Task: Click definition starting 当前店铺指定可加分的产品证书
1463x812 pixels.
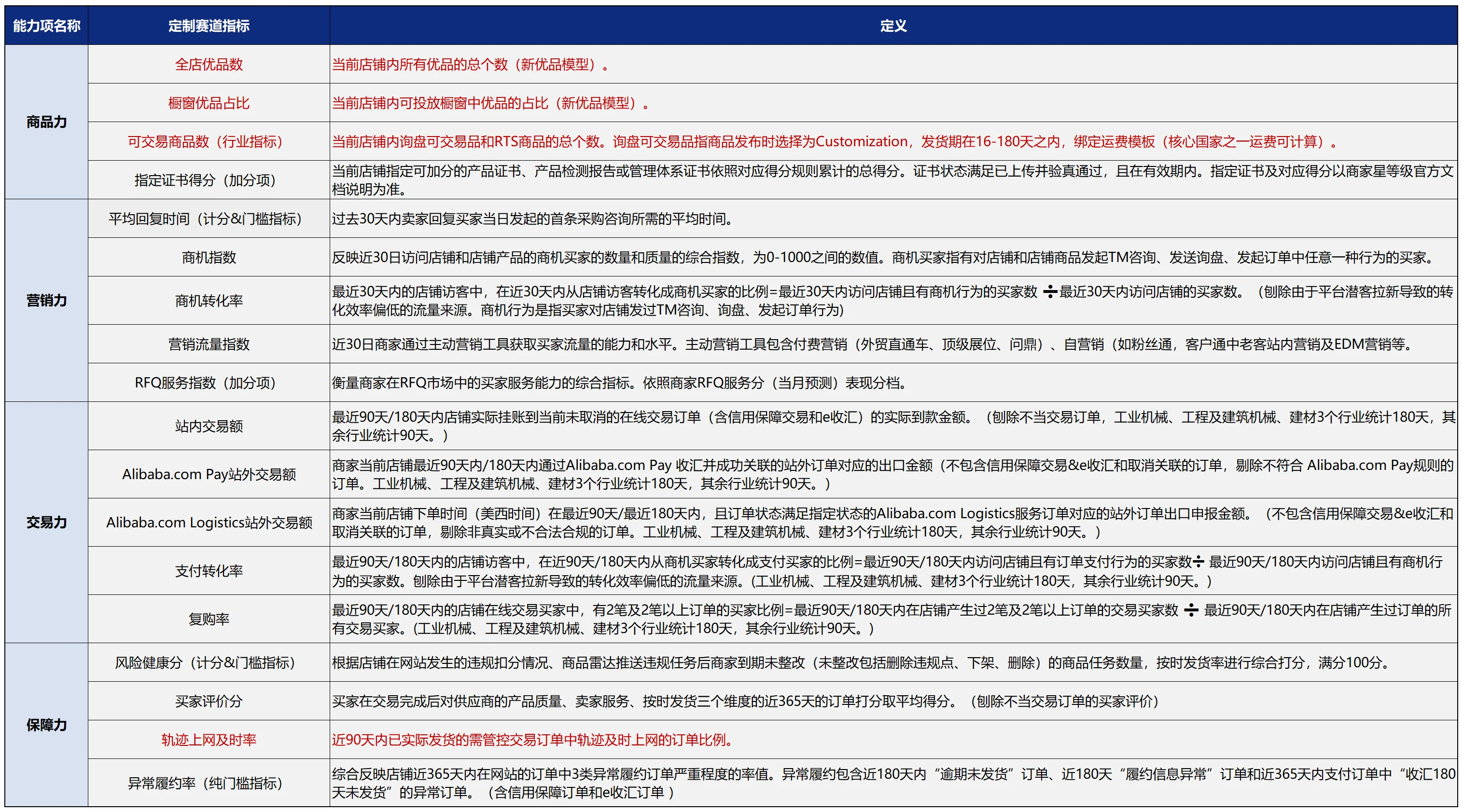Action: [x=893, y=180]
